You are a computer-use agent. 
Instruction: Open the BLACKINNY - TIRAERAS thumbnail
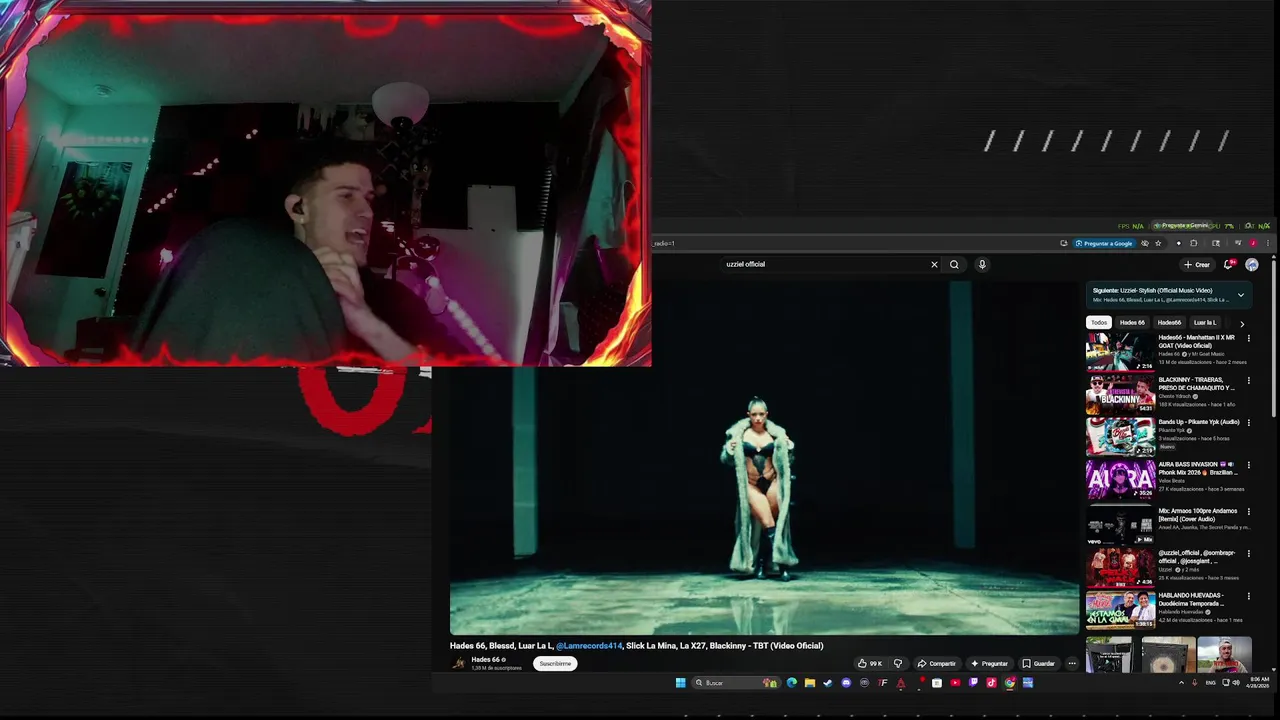1120,394
